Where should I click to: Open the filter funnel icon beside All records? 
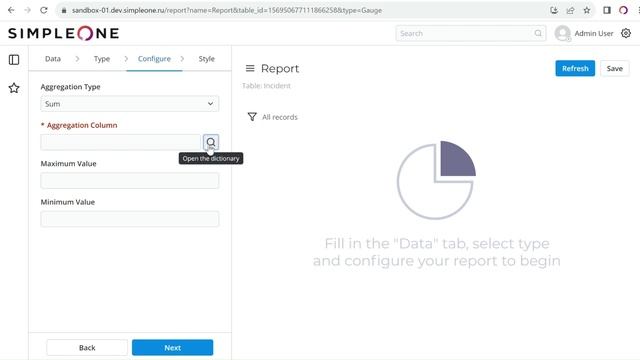252,117
